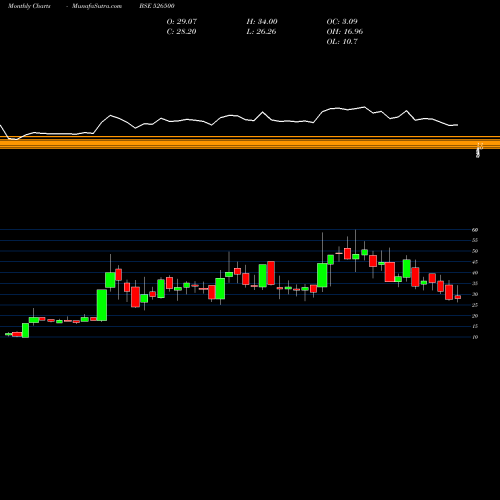Select the 10 price axis label
Screen dimensions: 500x500
coord(475,337)
